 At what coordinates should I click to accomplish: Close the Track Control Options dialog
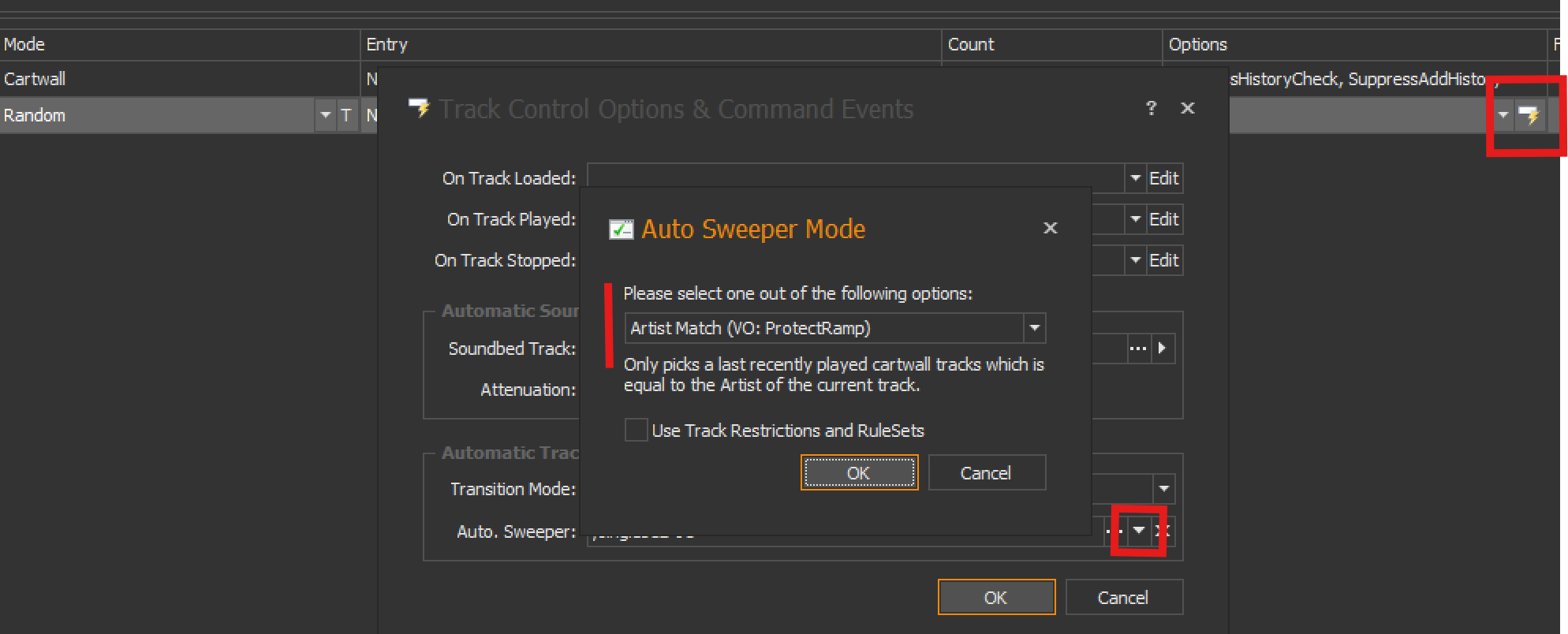pos(1187,108)
